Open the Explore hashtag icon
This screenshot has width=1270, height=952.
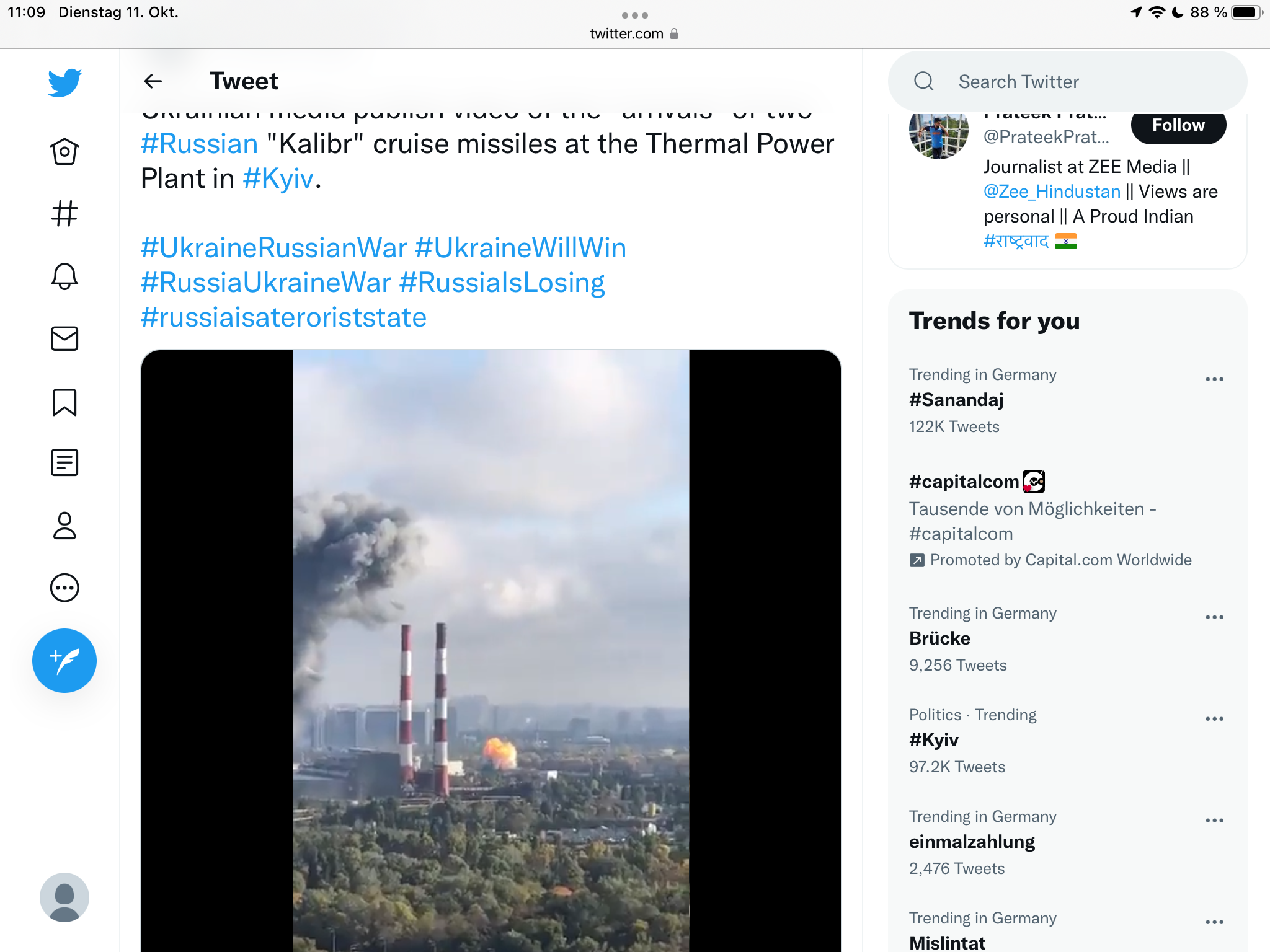tap(64, 214)
